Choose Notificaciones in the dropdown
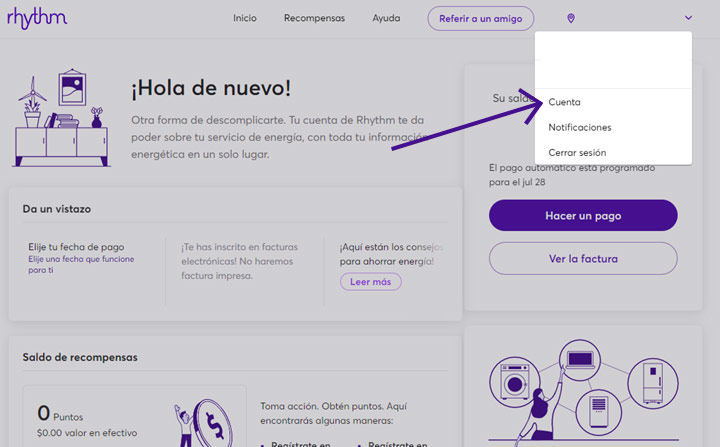Screen dimensions: 720x447 [579, 127]
